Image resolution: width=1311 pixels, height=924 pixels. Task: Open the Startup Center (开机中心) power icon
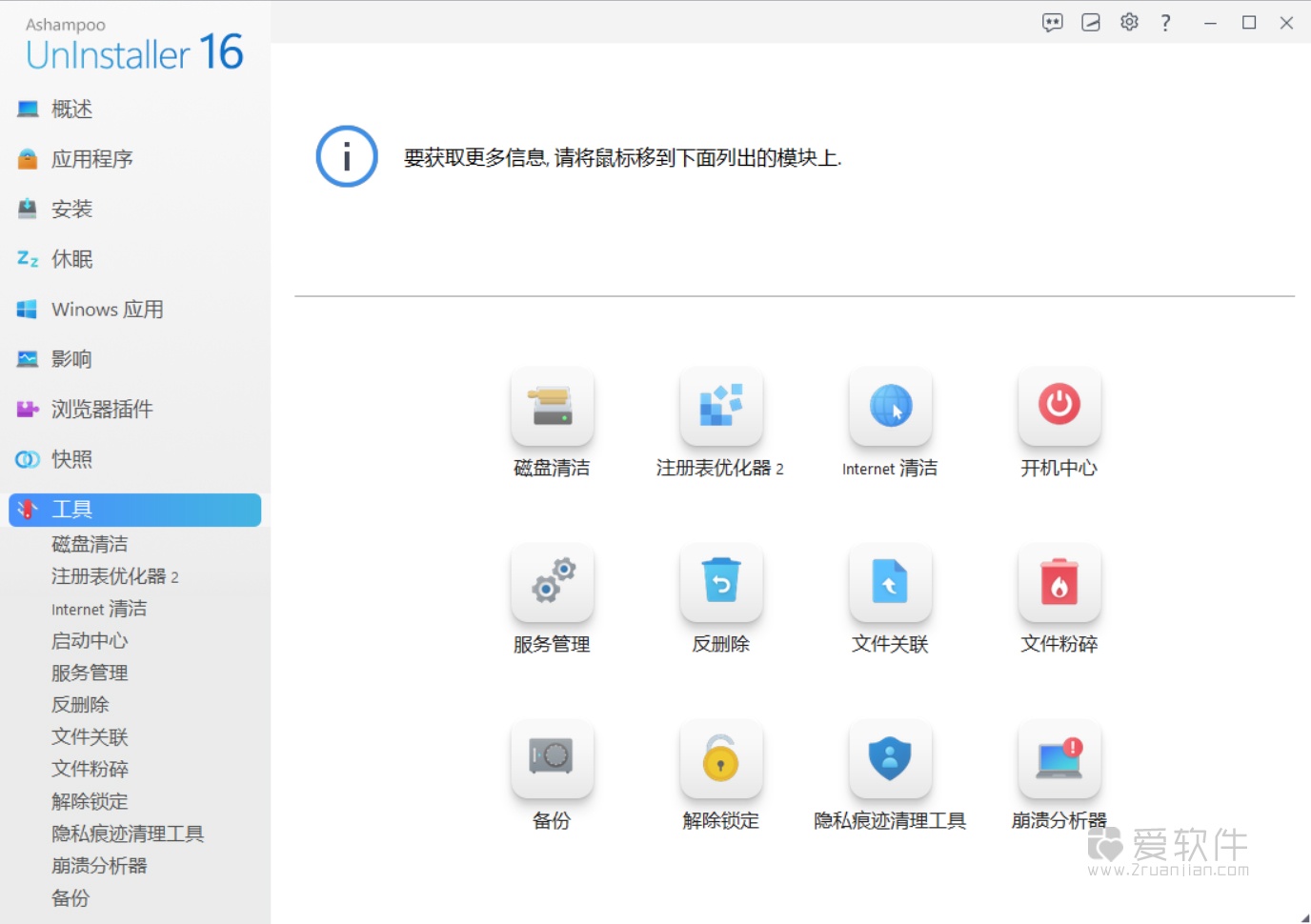tap(1059, 407)
